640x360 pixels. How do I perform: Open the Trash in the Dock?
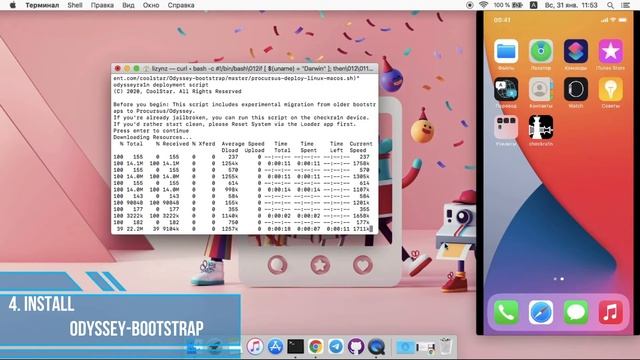[446, 347]
